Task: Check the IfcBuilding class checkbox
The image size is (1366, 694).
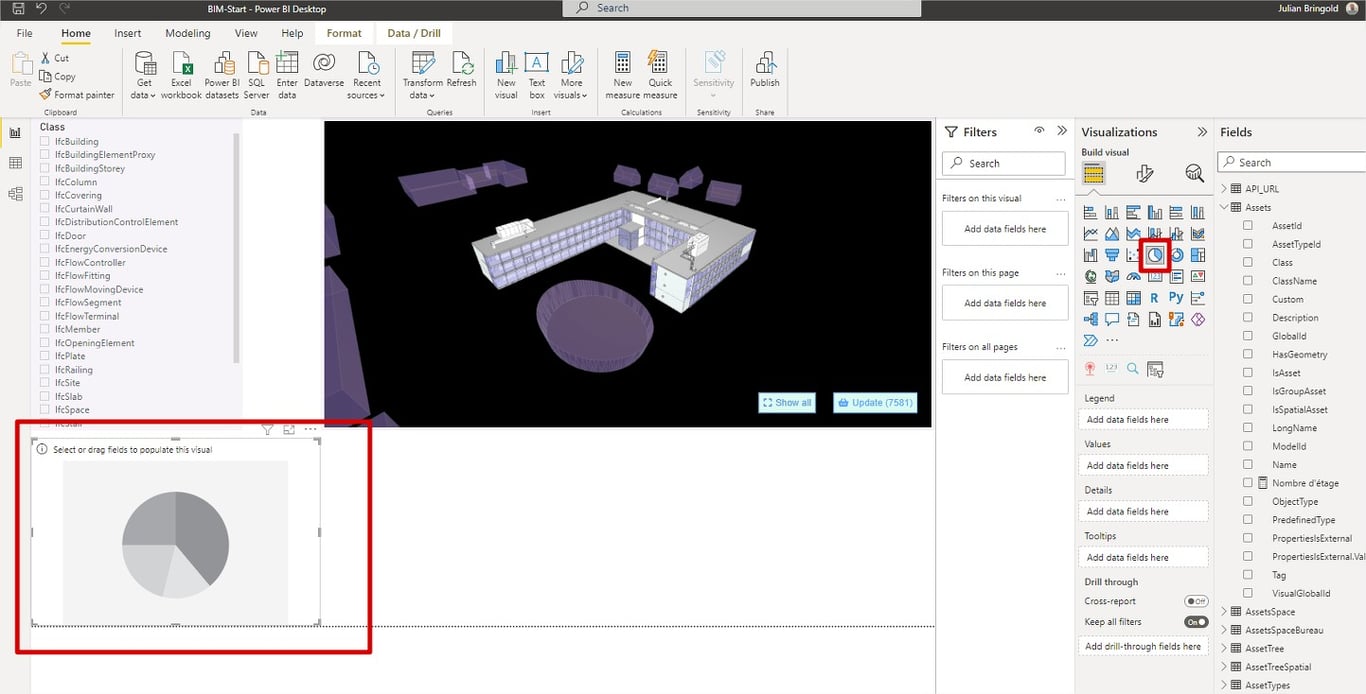Action: [45, 141]
